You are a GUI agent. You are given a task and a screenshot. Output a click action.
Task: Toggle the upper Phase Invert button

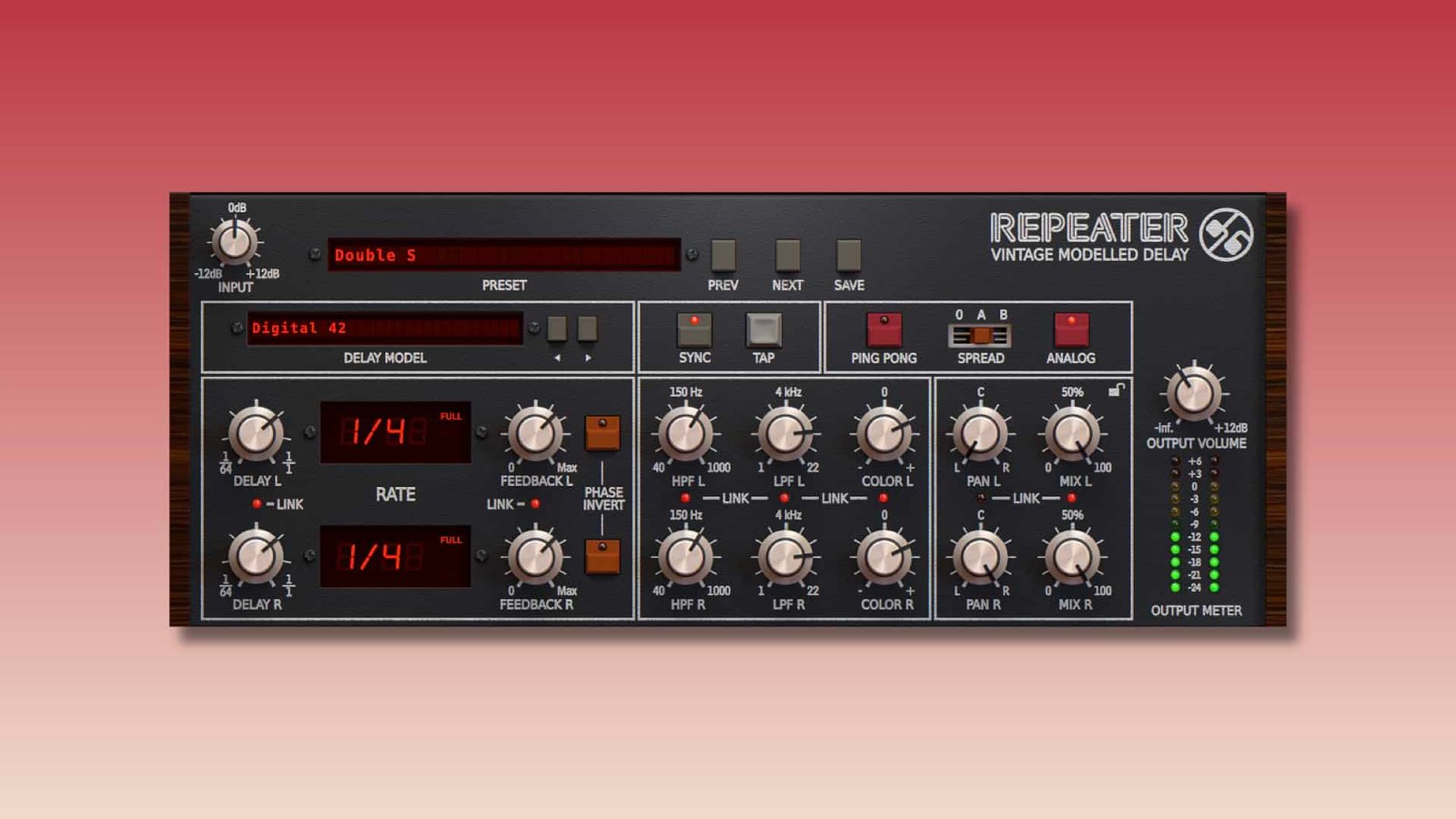[602, 433]
